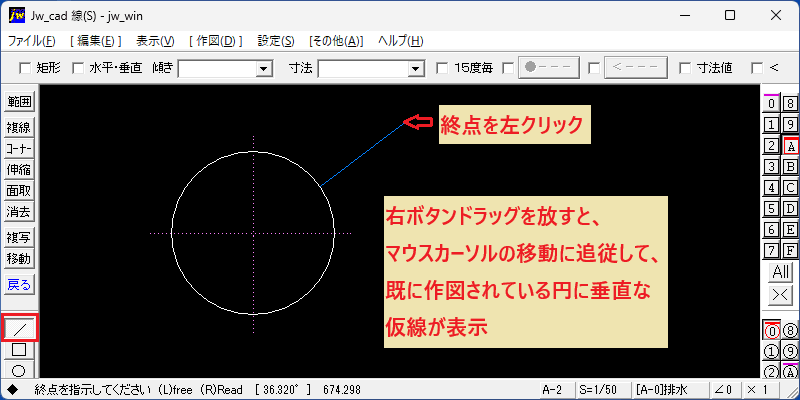Screen dimensions: 800x400
Task: Select the 複写 copy tool
Action: pos(19,238)
